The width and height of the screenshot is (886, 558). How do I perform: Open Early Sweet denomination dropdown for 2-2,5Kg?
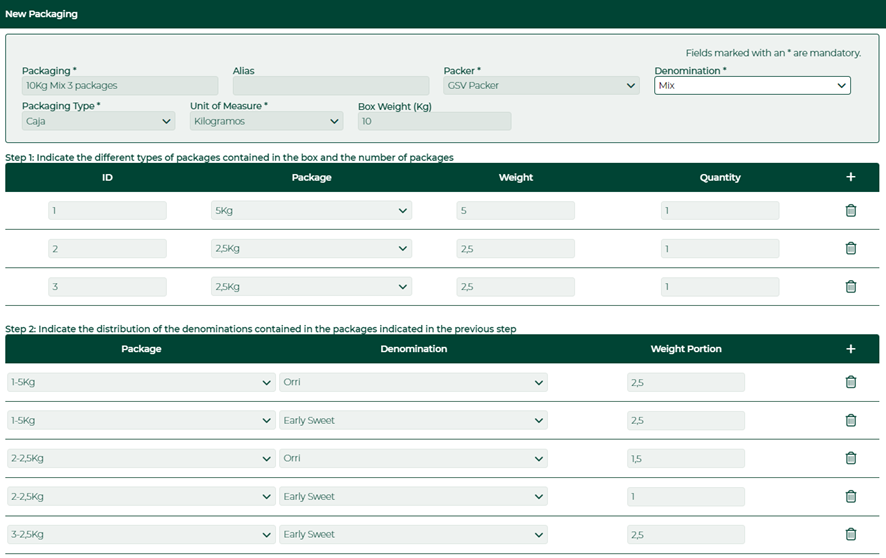click(x=413, y=496)
